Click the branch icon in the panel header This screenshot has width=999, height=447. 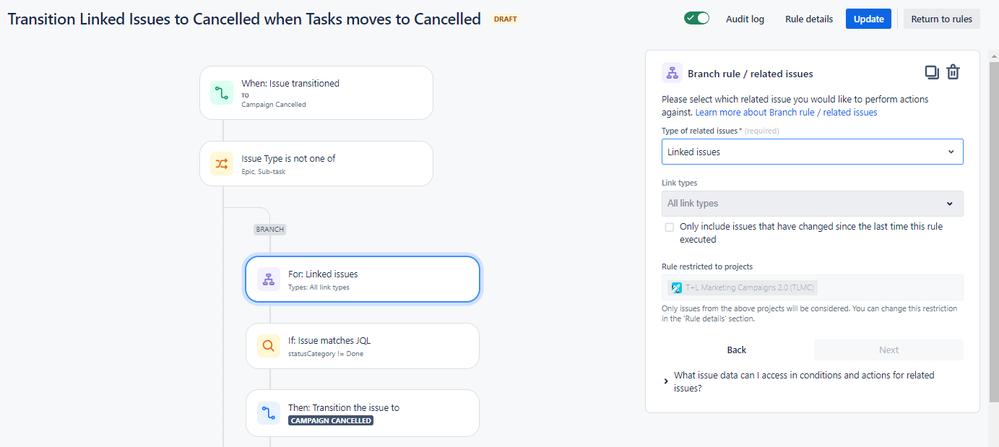click(x=672, y=73)
